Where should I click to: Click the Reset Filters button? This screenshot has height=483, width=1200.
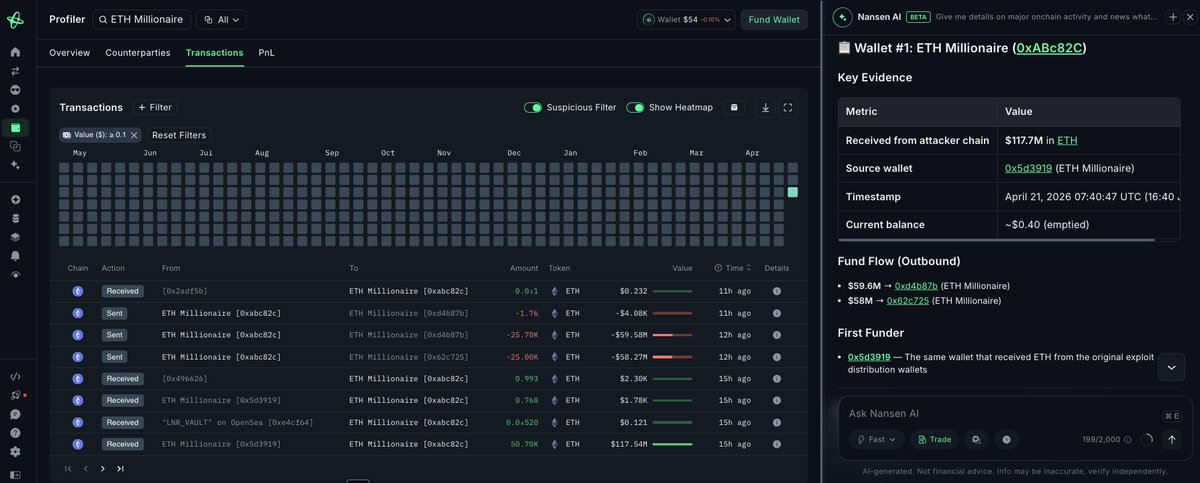[x=179, y=135]
